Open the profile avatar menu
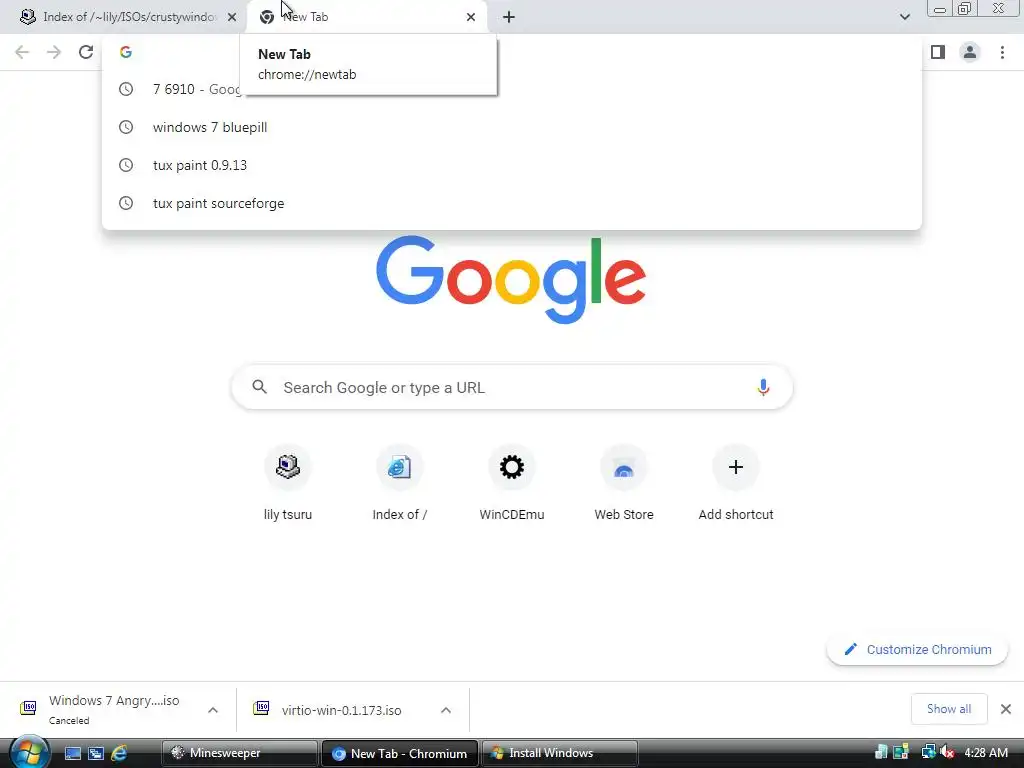The width and height of the screenshot is (1024, 768). [x=970, y=52]
